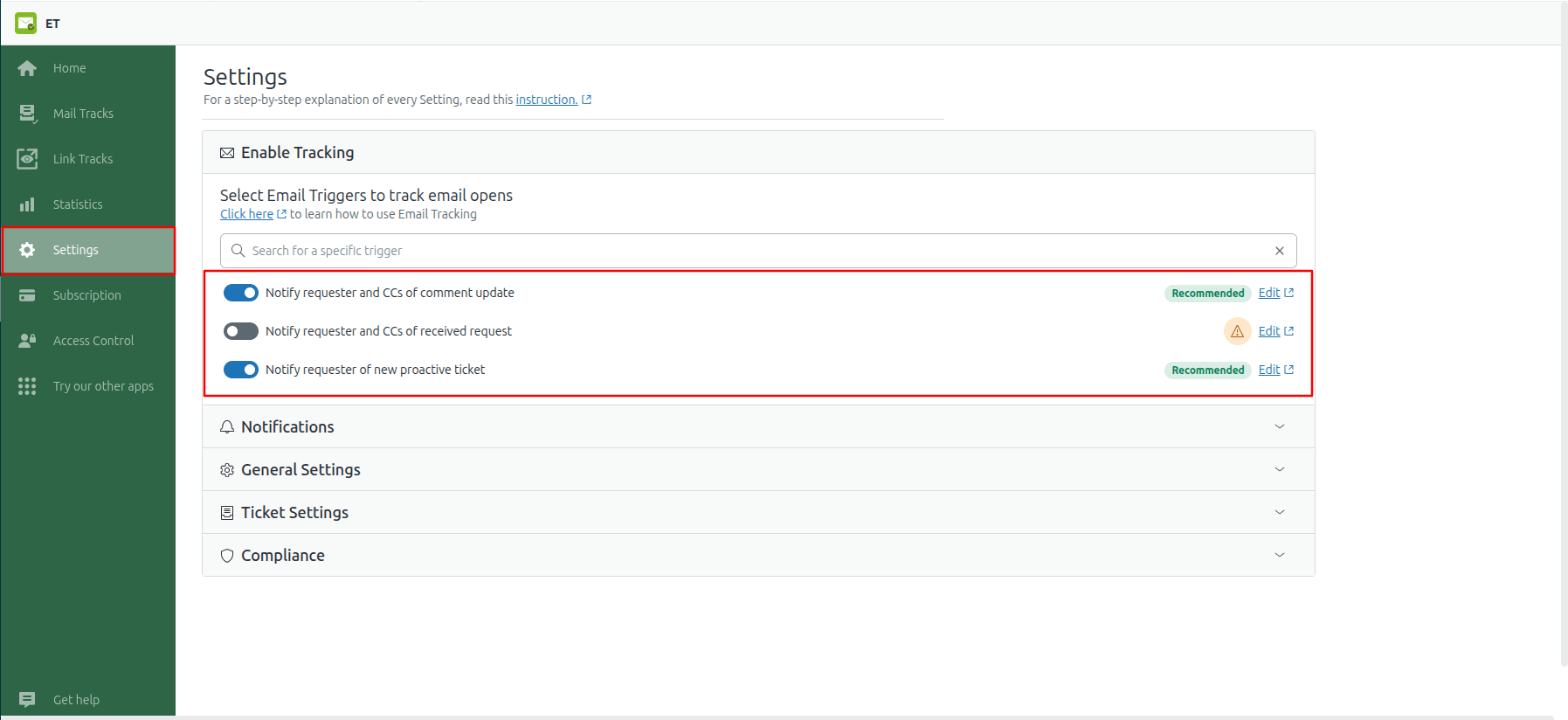Open the Subscription page from sidebar
1568x720 pixels.
click(86, 295)
